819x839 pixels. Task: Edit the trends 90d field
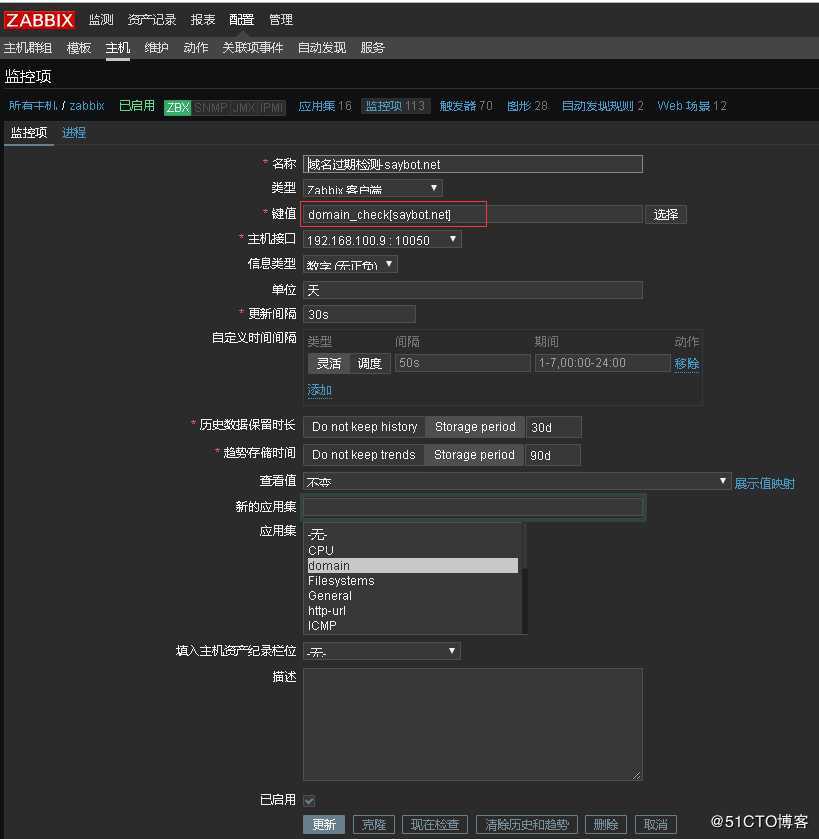[x=553, y=455]
